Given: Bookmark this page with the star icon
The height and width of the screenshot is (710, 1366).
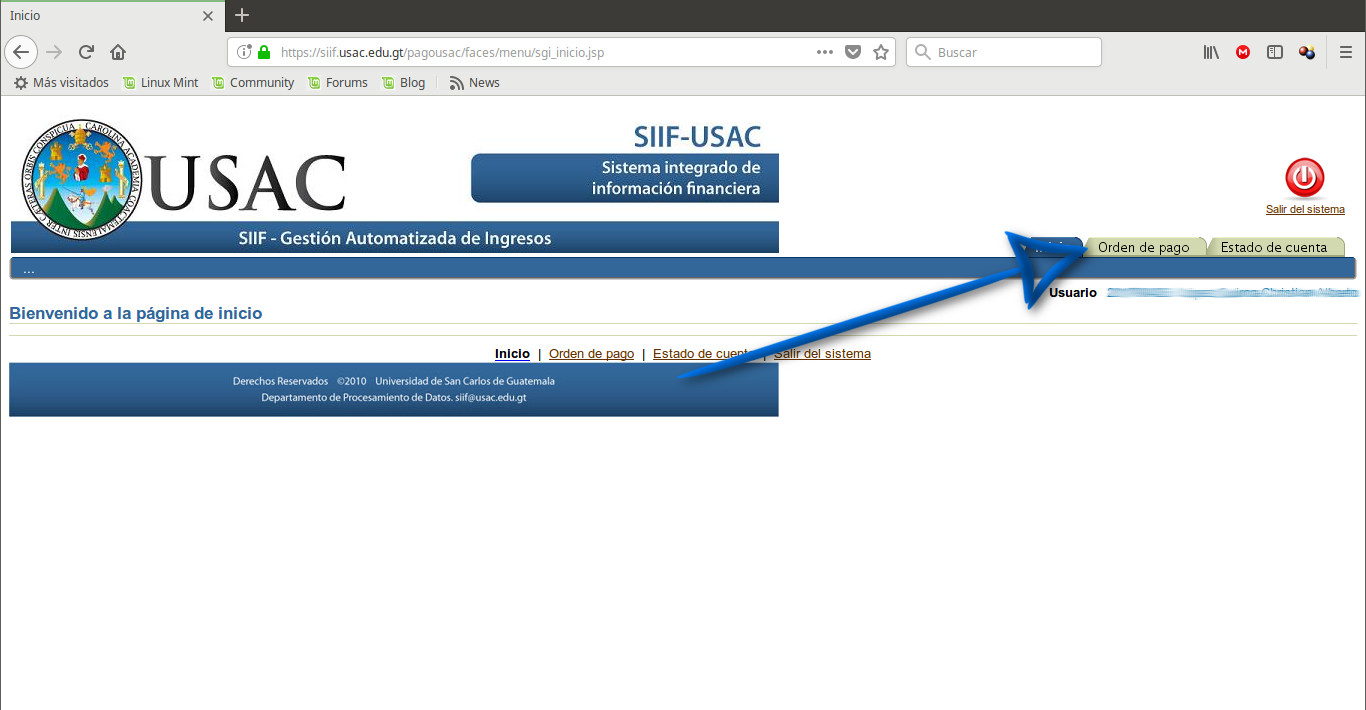Looking at the screenshot, I should pyautogui.click(x=881, y=52).
